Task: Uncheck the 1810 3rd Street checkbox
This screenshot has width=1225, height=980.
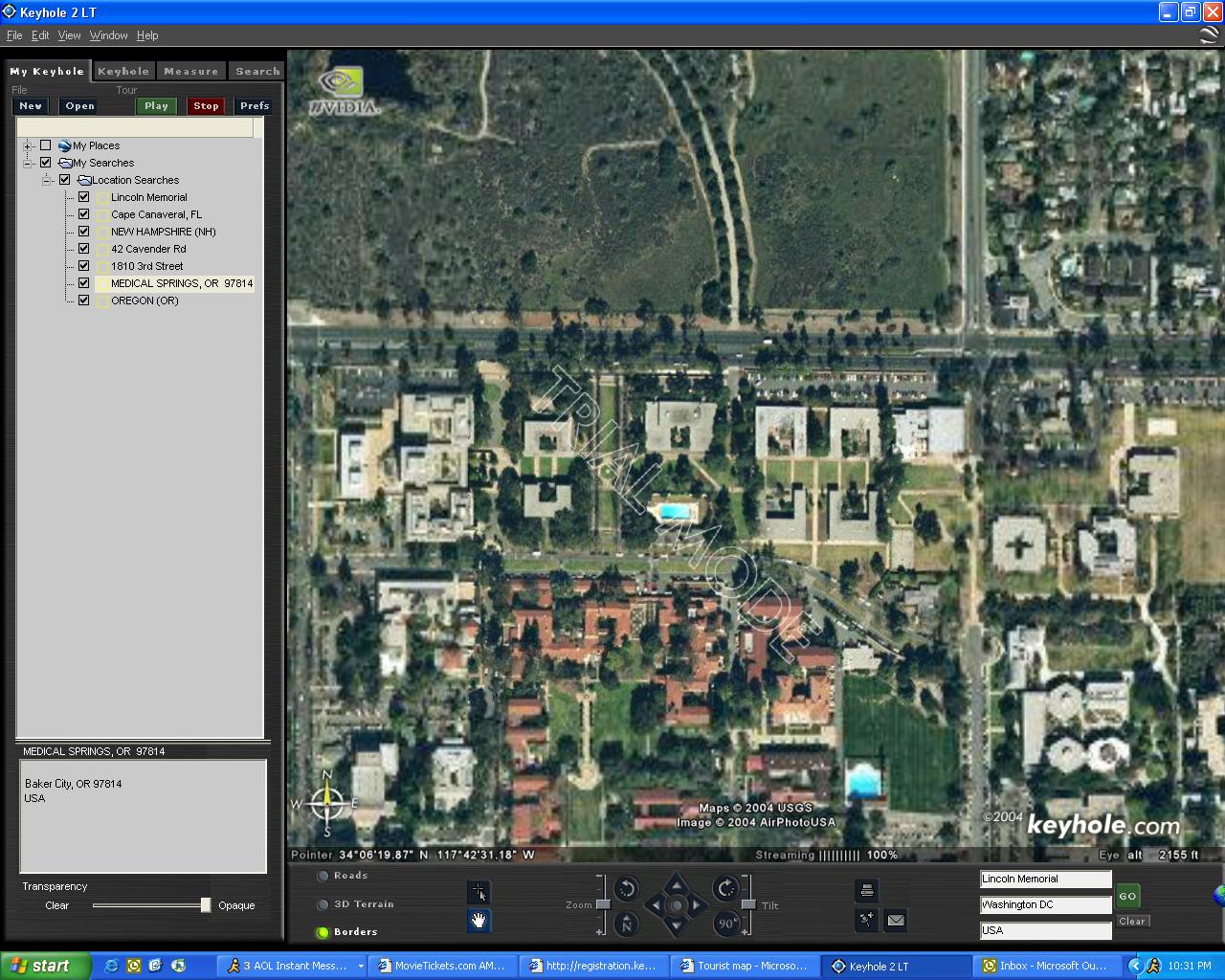Action: [x=83, y=266]
